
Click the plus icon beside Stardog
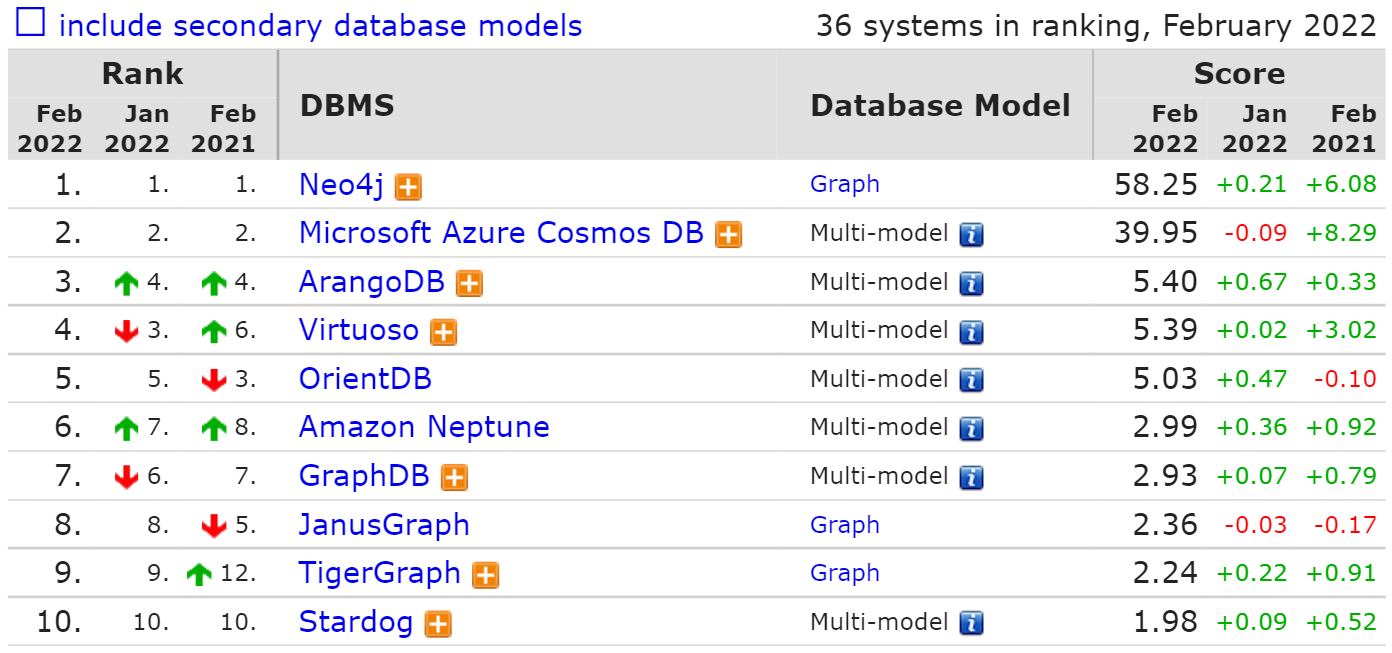[x=438, y=624]
